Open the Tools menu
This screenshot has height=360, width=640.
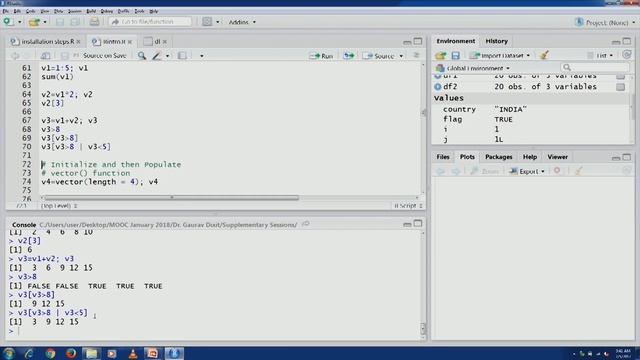[139, 11]
